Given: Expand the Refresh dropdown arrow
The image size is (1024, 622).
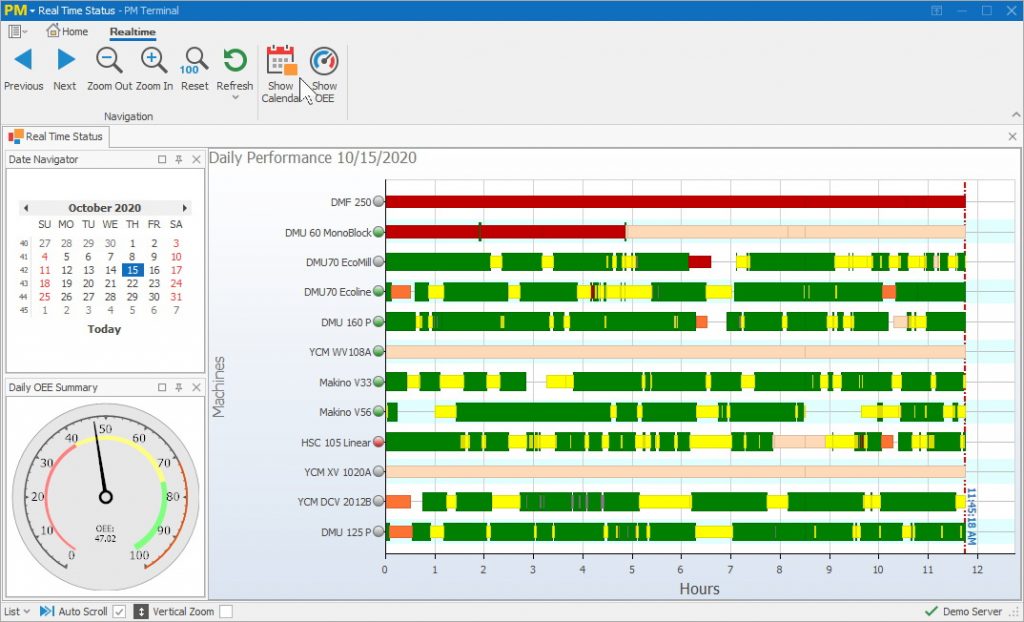Looking at the screenshot, I should [x=235, y=98].
